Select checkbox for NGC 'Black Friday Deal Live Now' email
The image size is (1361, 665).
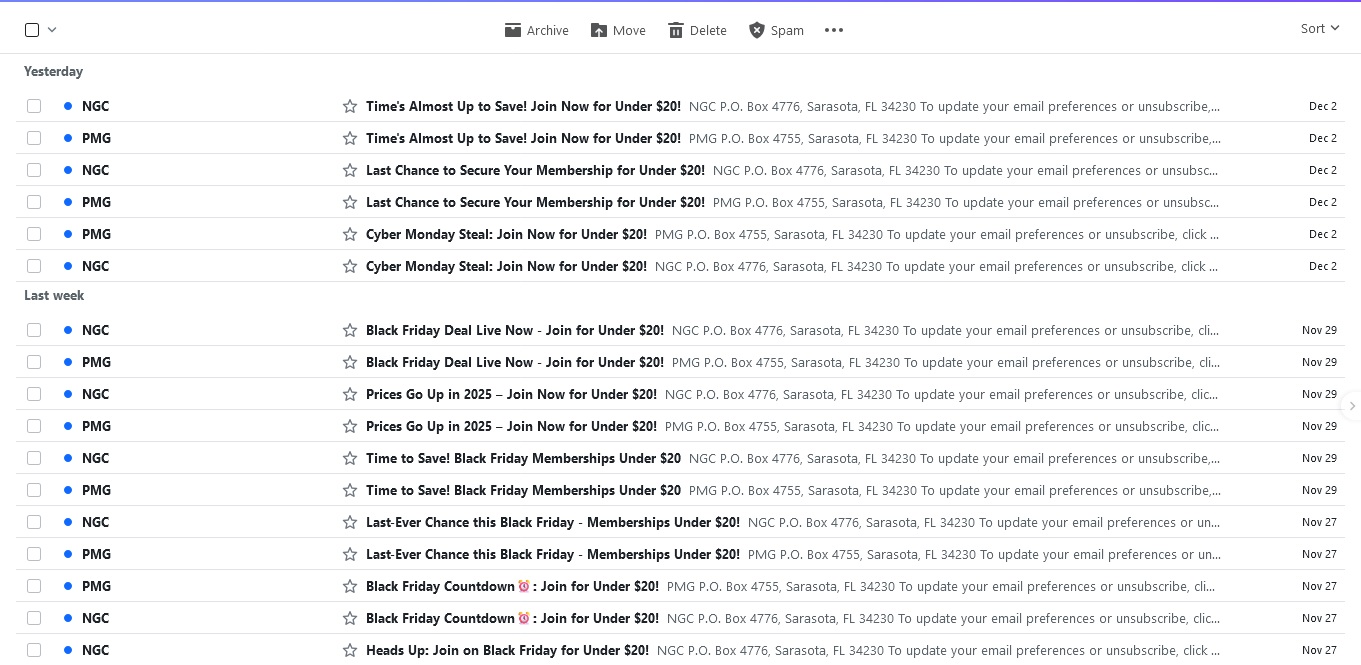(34, 330)
